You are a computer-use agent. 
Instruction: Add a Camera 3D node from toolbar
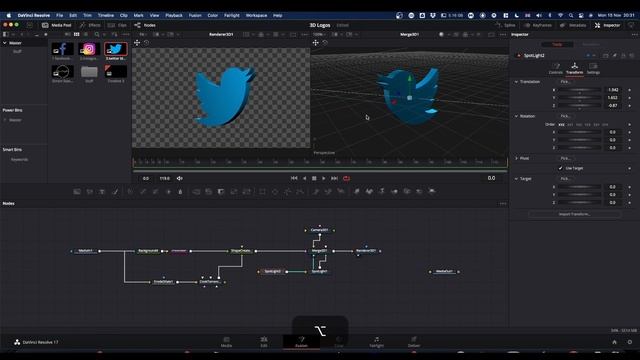407,191
